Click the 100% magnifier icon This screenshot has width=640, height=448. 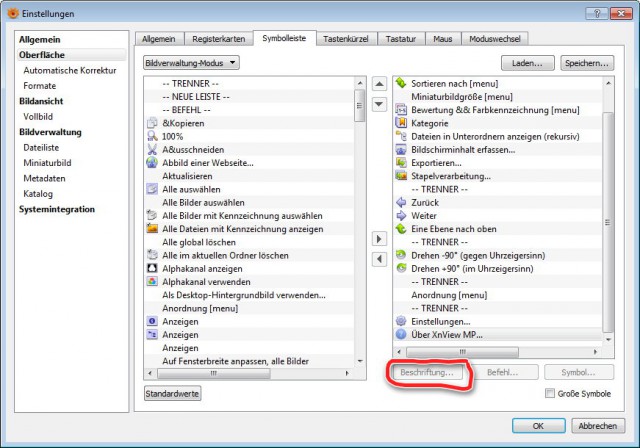pos(152,136)
